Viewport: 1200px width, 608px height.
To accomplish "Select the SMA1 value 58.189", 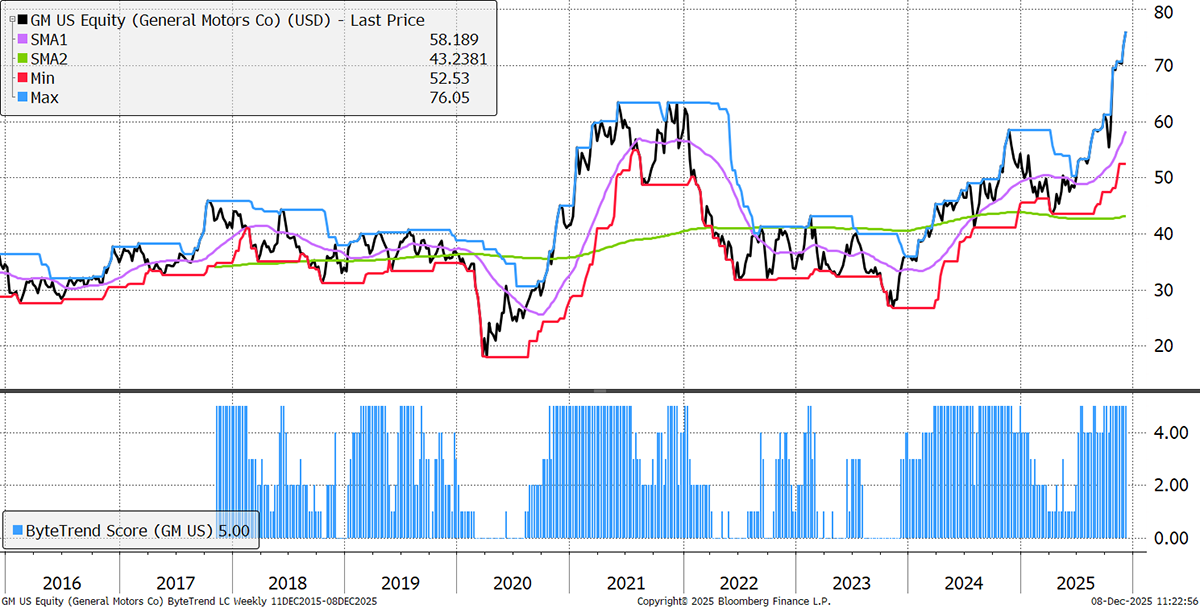I will 442,39.
